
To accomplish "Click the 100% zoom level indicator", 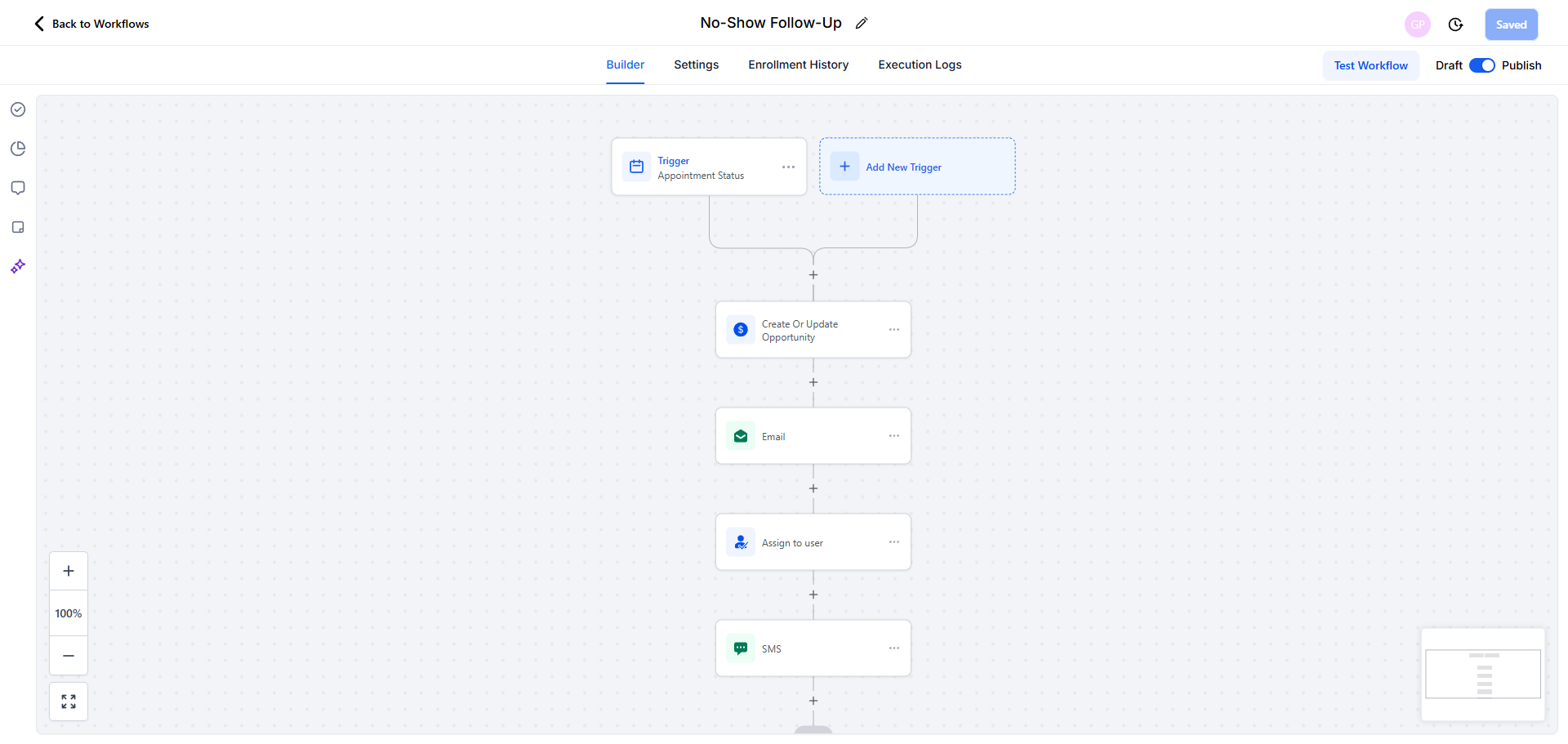I will coord(69,613).
